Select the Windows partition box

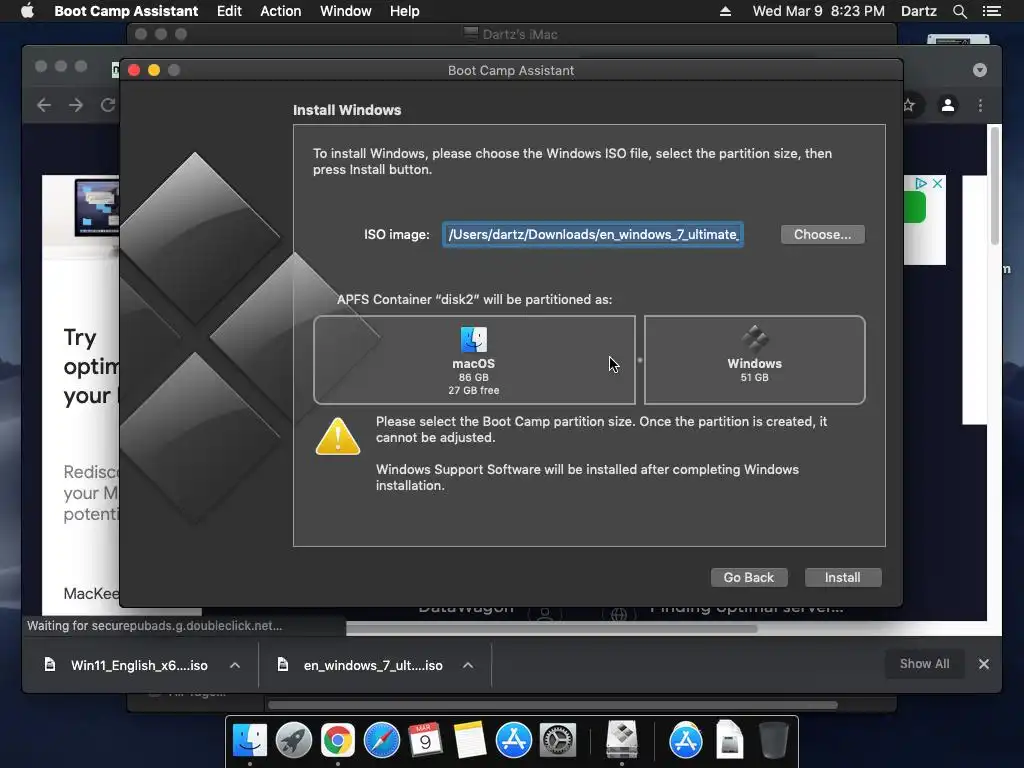click(x=754, y=360)
